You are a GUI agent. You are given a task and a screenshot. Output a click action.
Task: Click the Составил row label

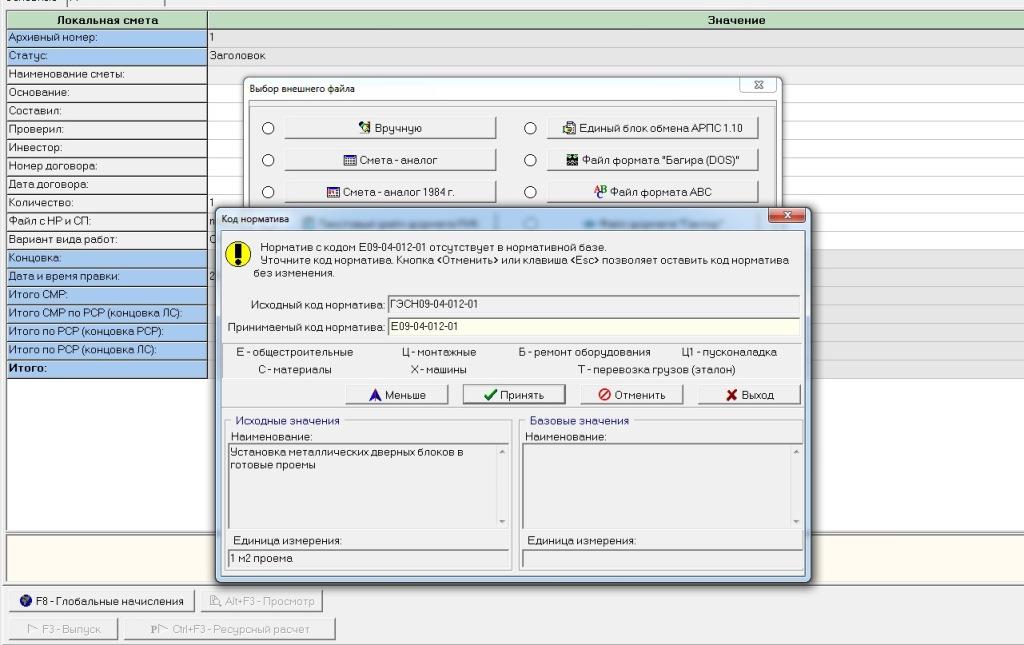107,111
